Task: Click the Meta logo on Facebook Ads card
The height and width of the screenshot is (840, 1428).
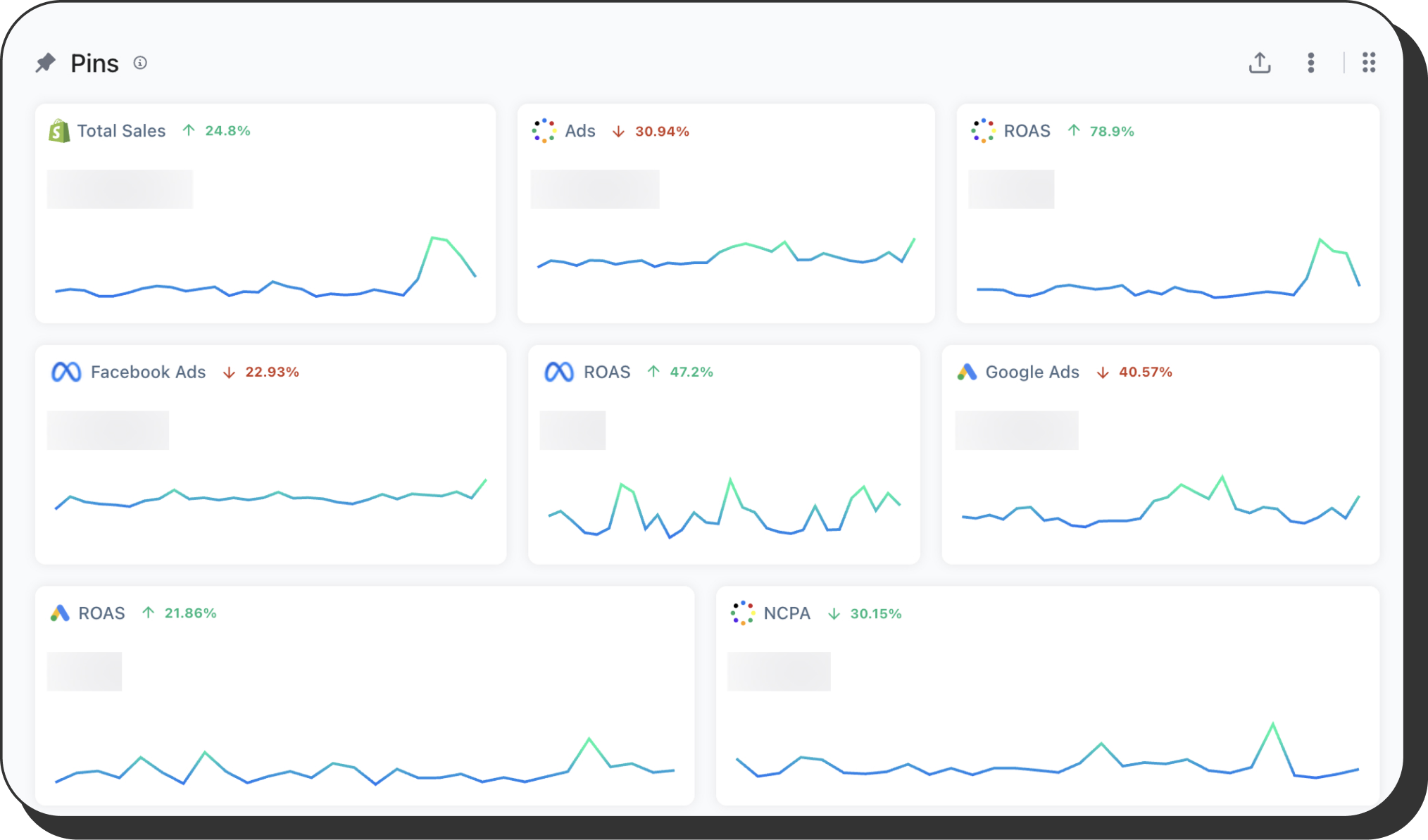Action: tap(66, 372)
